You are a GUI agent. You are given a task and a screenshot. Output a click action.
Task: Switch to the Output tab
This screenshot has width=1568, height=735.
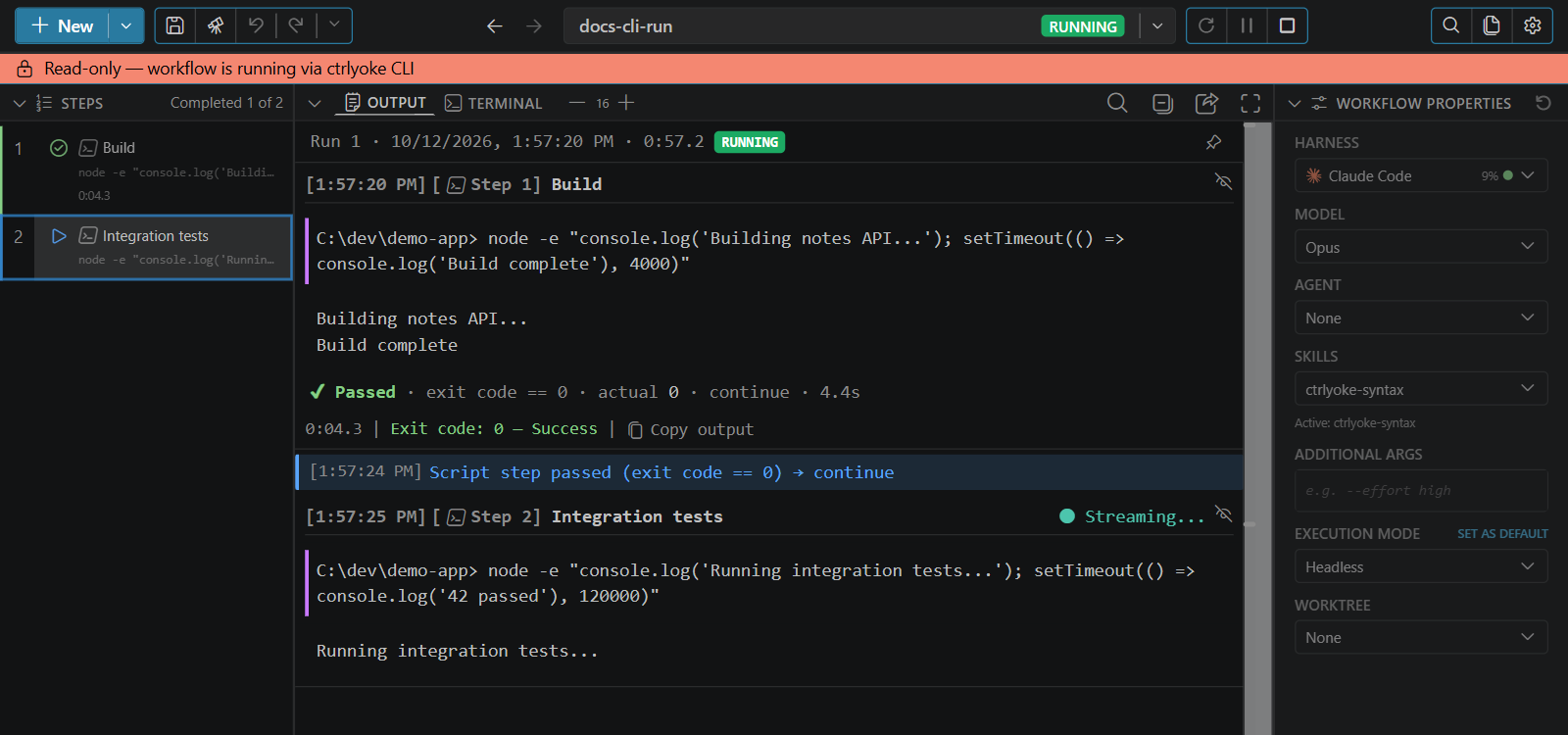(386, 103)
